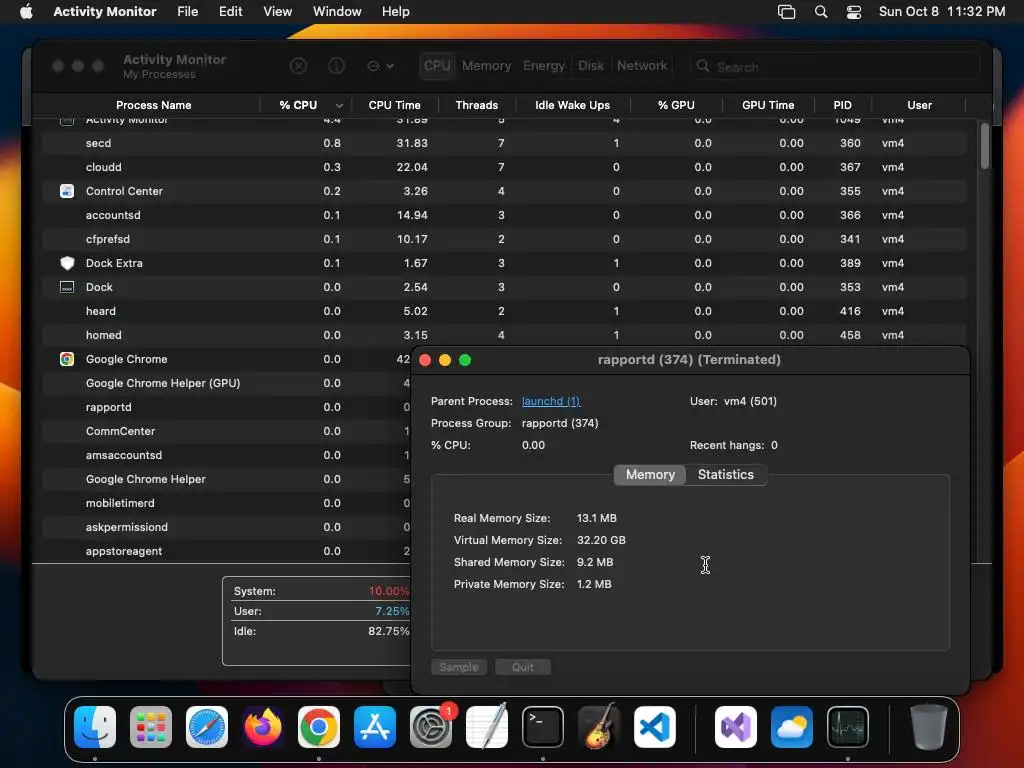Switch to the Energy tab

pos(543,66)
